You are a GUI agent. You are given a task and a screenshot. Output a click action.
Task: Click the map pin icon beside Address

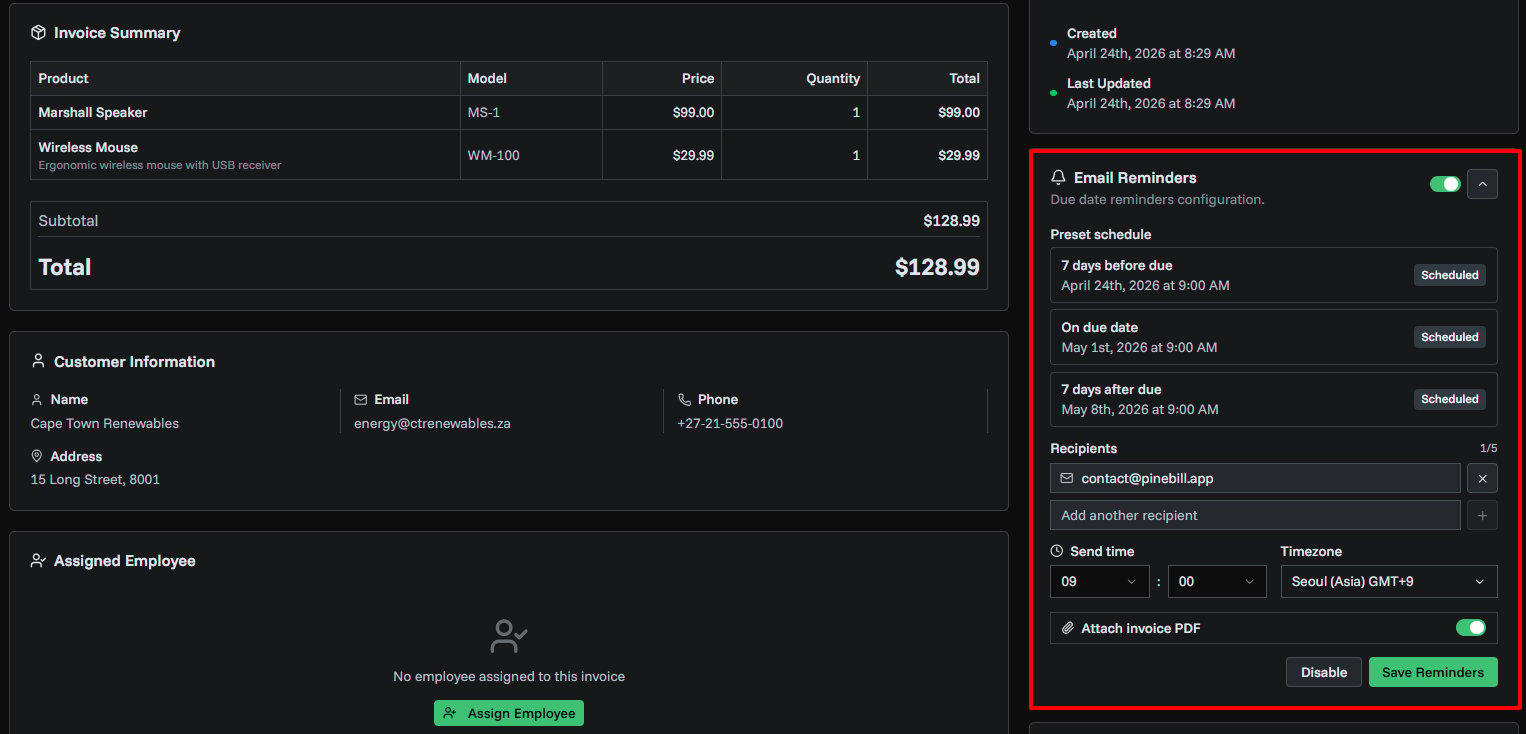click(x=37, y=456)
